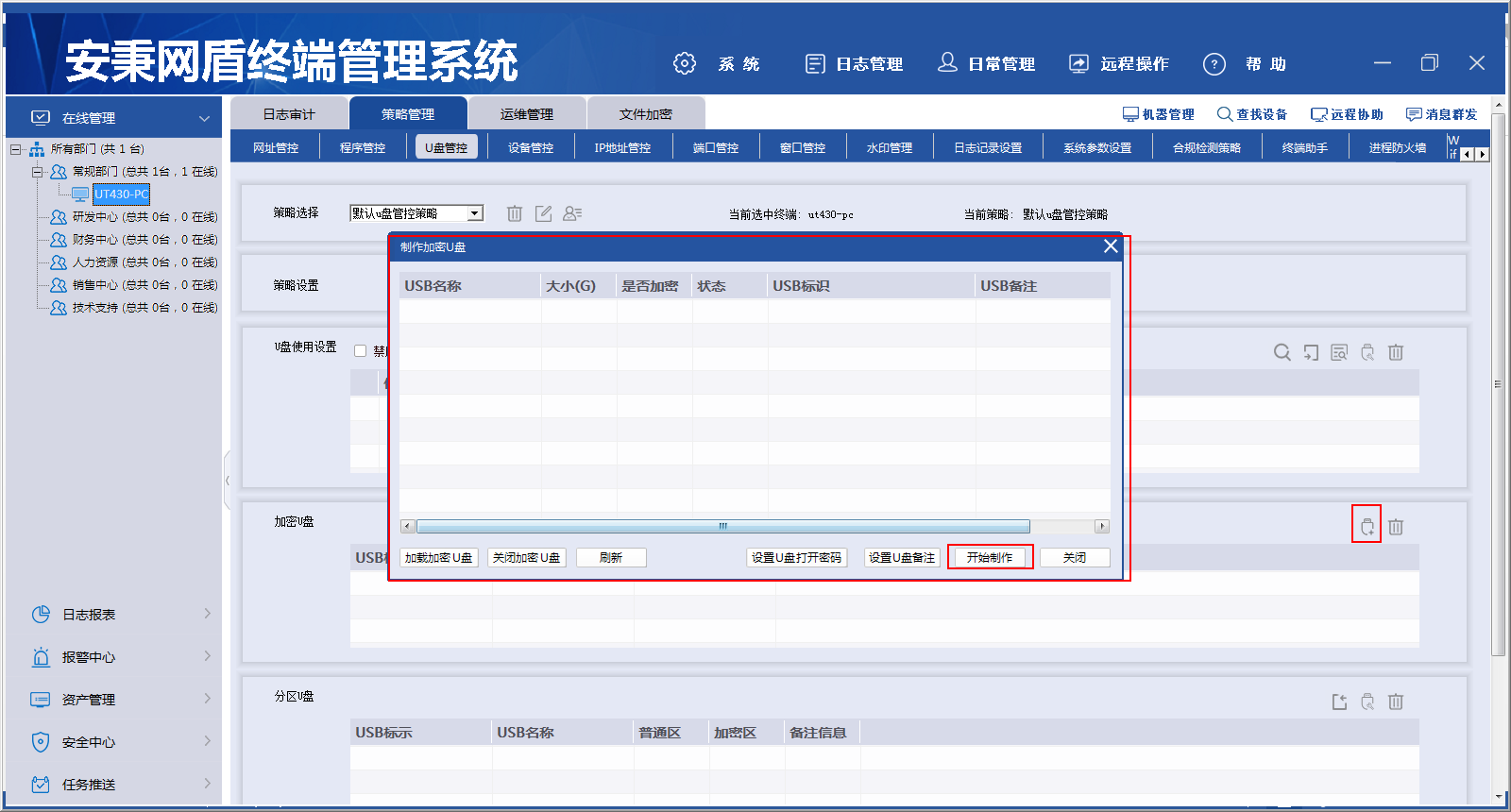This screenshot has width=1511, height=812.
Task: Click the add icon in 分区U盘 section
Action: (x=1339, y=702)
